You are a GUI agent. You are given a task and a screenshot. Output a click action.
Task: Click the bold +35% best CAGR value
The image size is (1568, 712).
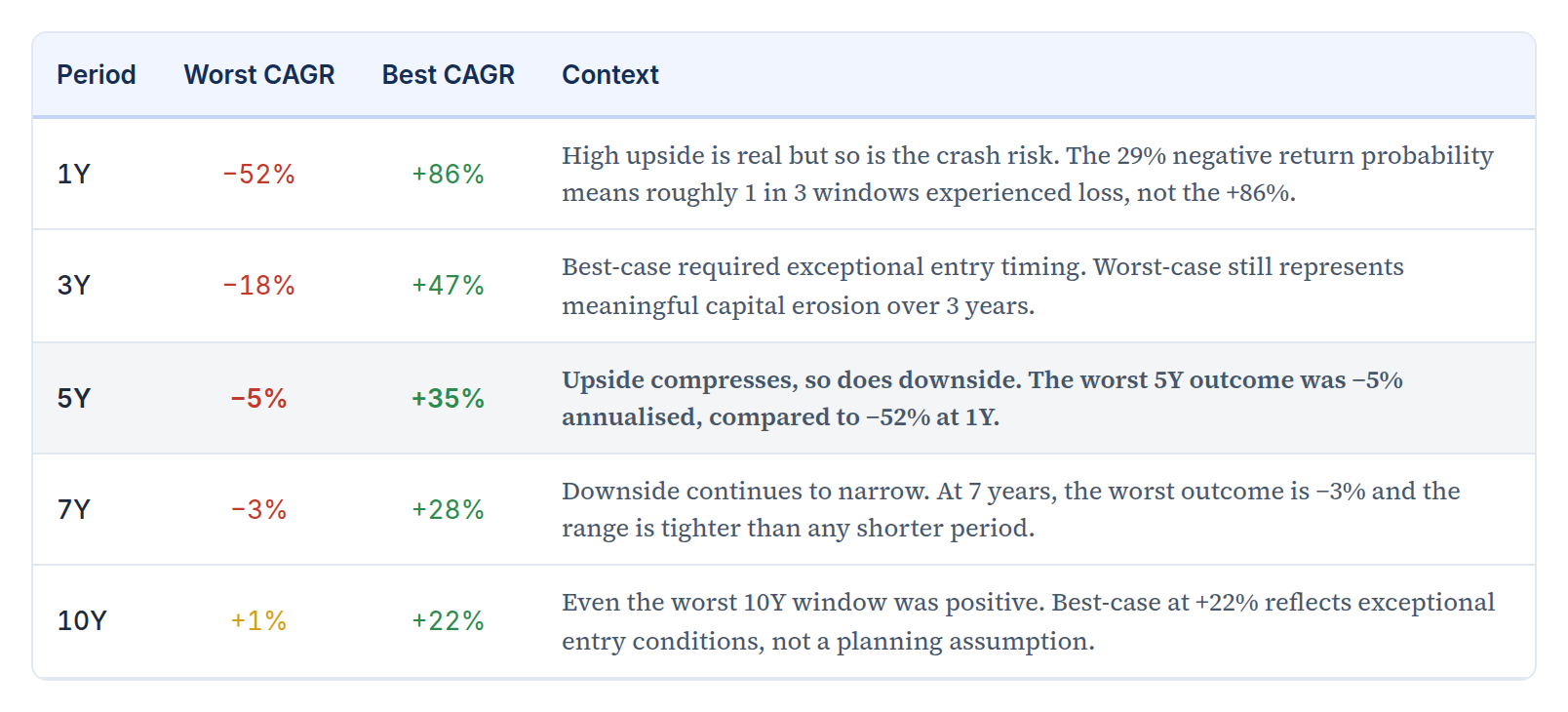coord(448,399)
